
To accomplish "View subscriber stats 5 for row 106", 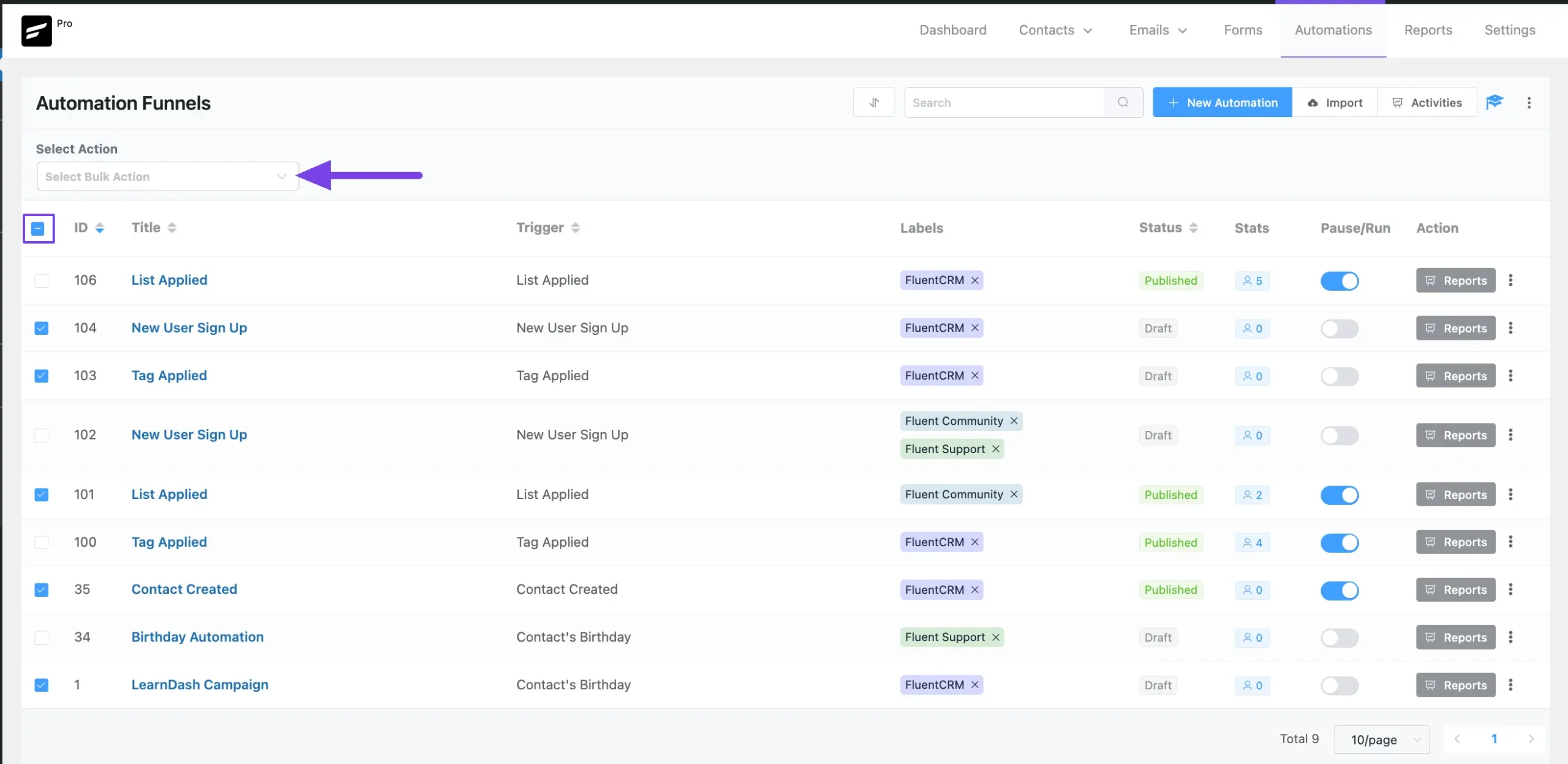I will (x=1252, y=280).
